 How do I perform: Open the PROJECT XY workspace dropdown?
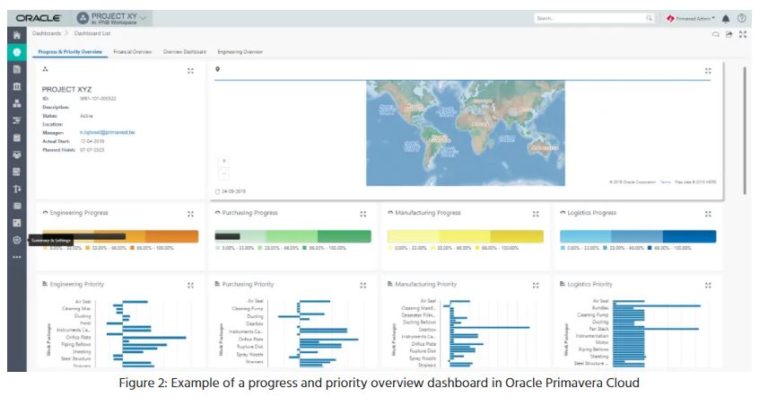pos(112,19)
